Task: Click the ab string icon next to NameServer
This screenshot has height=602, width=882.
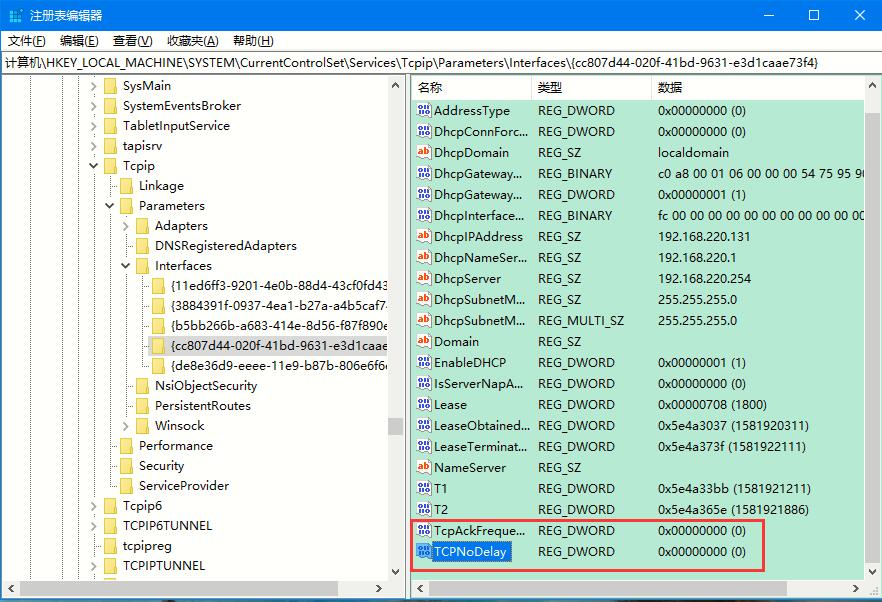Action: point(426,467)
